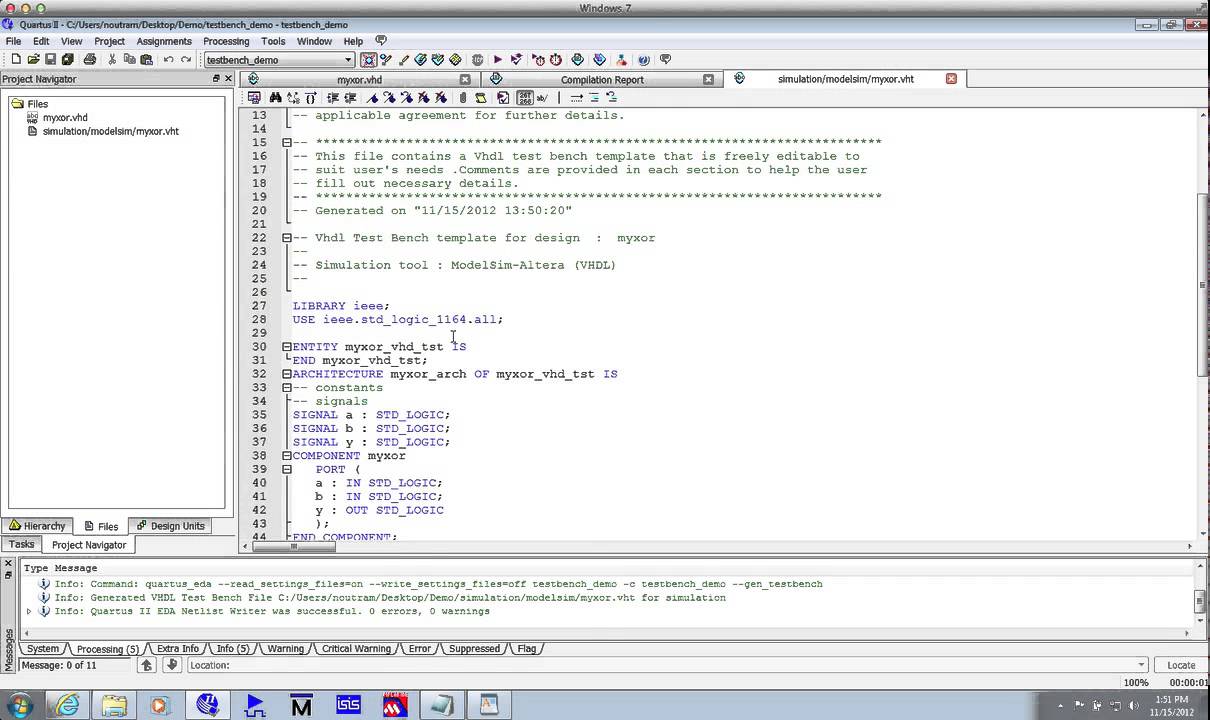
Task: Switch to the Design Units tab
Action: (x=171, y=526)
